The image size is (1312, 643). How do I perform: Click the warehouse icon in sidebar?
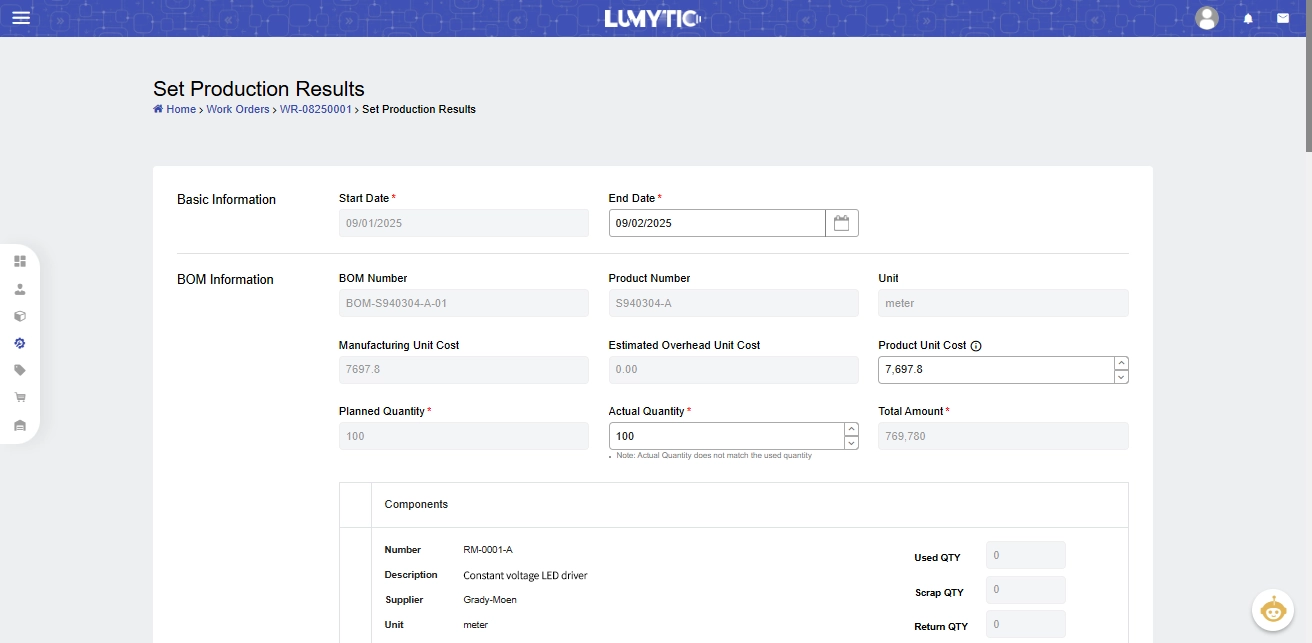[x=20, y=425]
